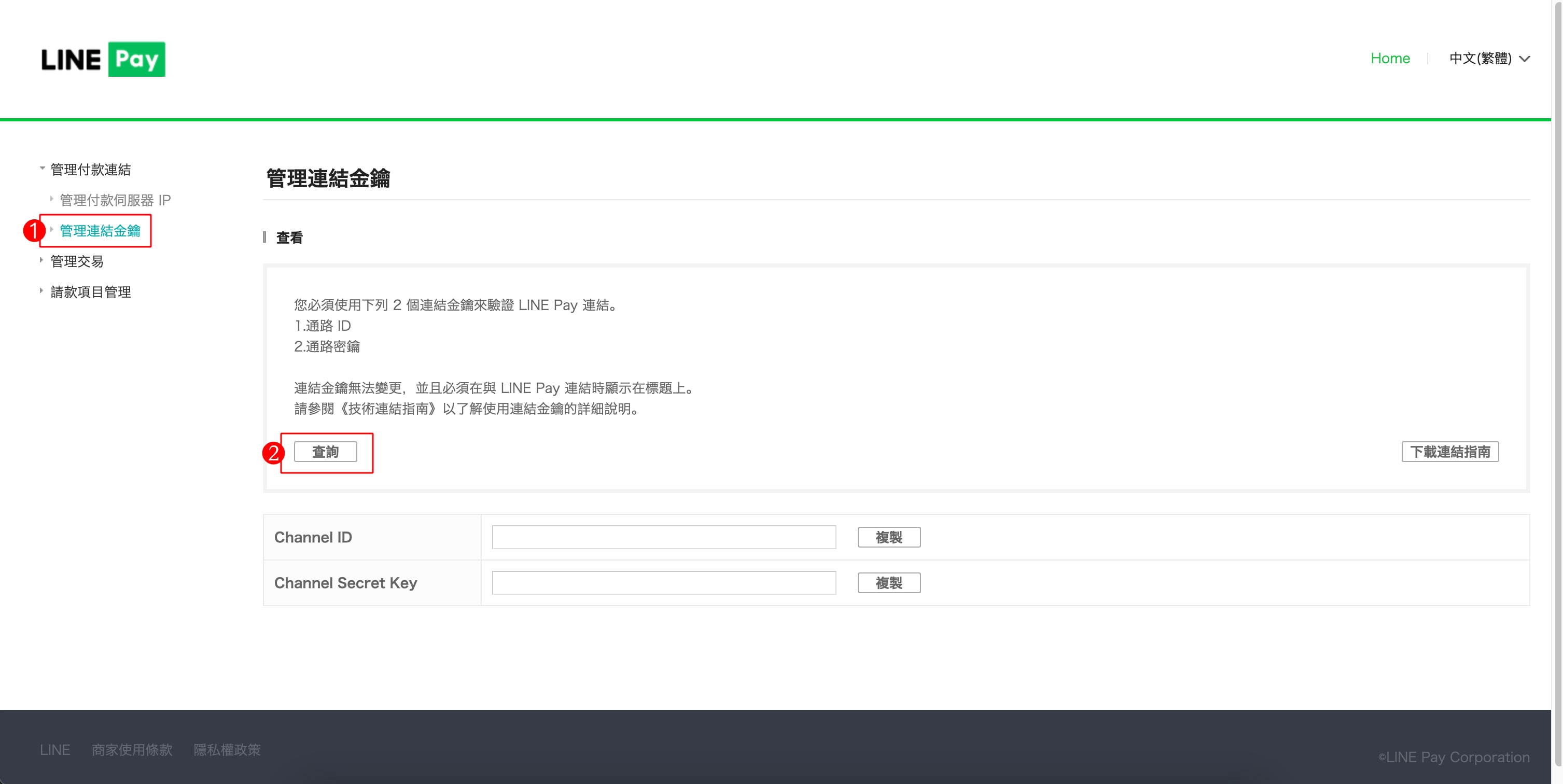Click the 查看 section label
This screenshot has height=784, width=1563.
coord(289,237)
